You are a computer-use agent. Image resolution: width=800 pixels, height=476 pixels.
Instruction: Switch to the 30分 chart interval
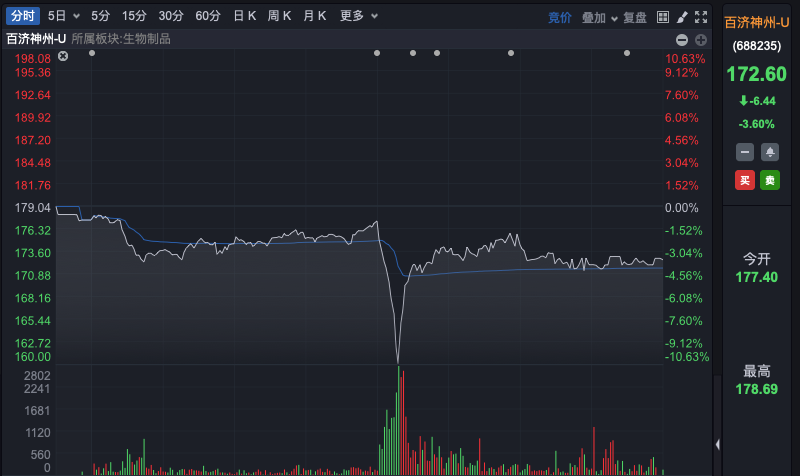[171, 16]
